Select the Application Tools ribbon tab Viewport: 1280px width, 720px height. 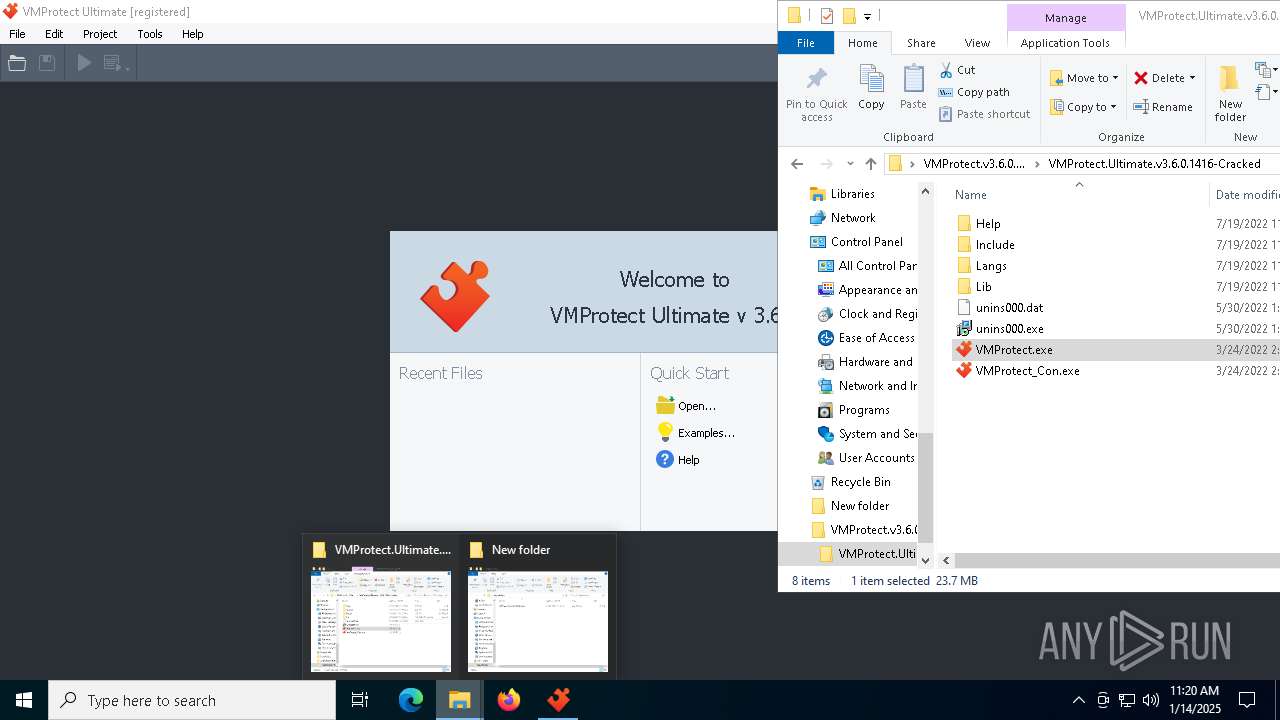pyautogui.click(x=1065, y=43)
